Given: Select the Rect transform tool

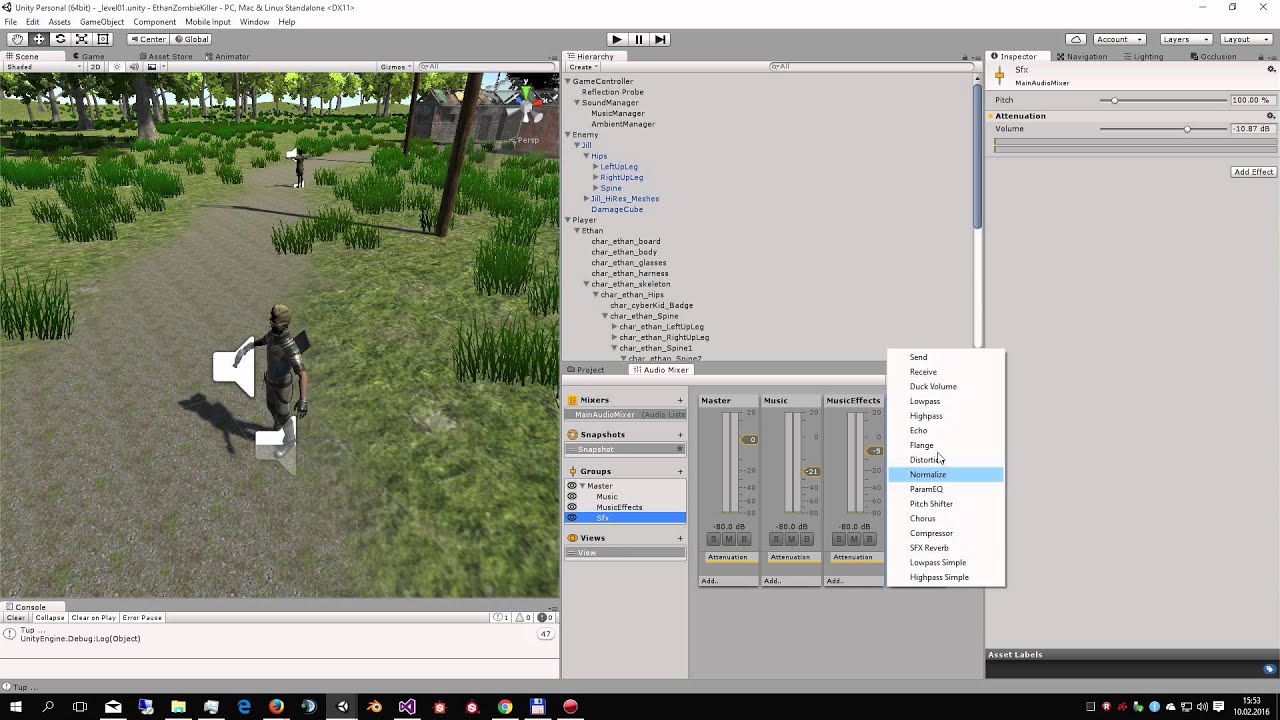Looking at the screenshot, I should pos(103,39).
